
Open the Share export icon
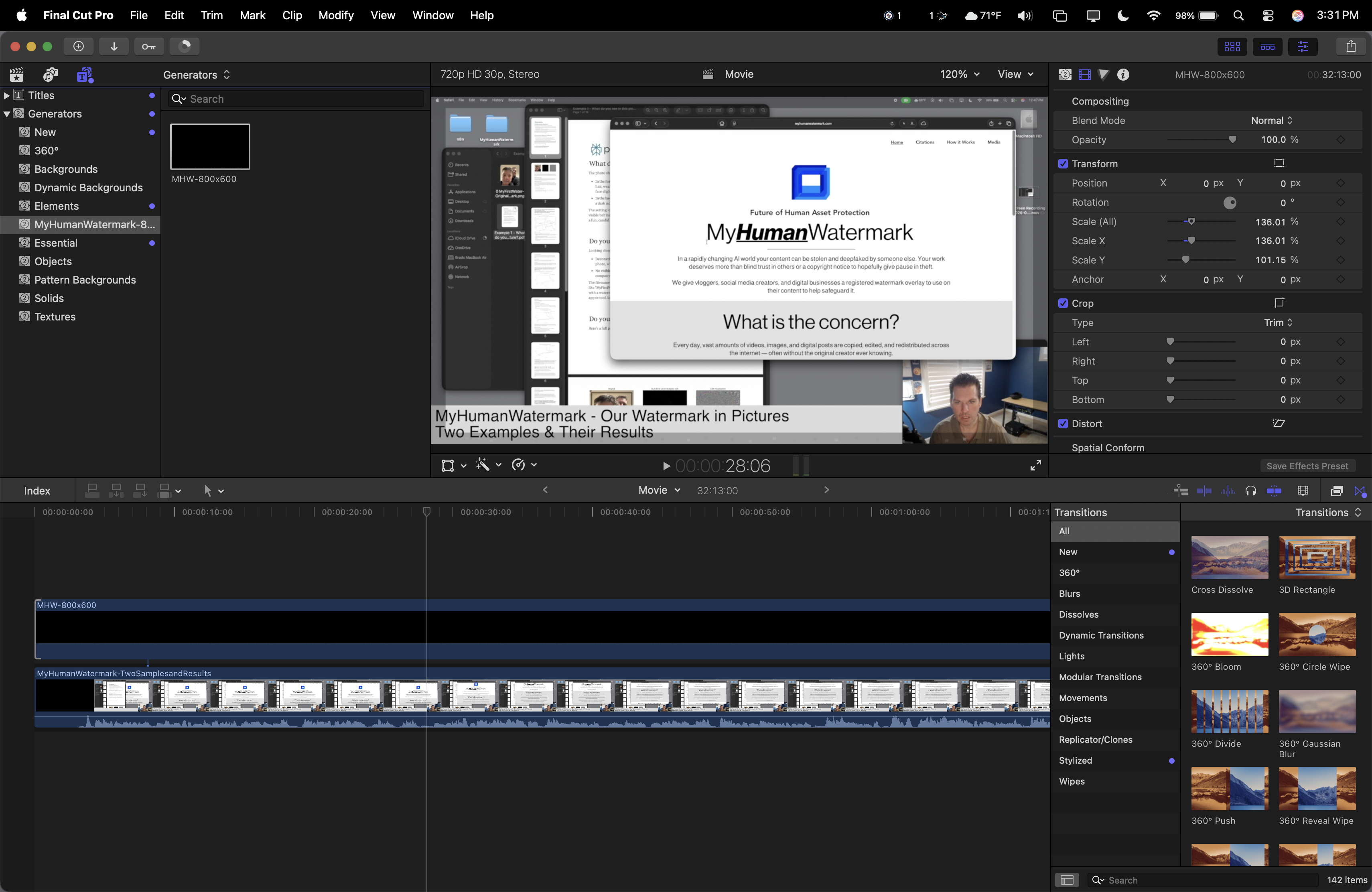click(x=1350, y=46)
